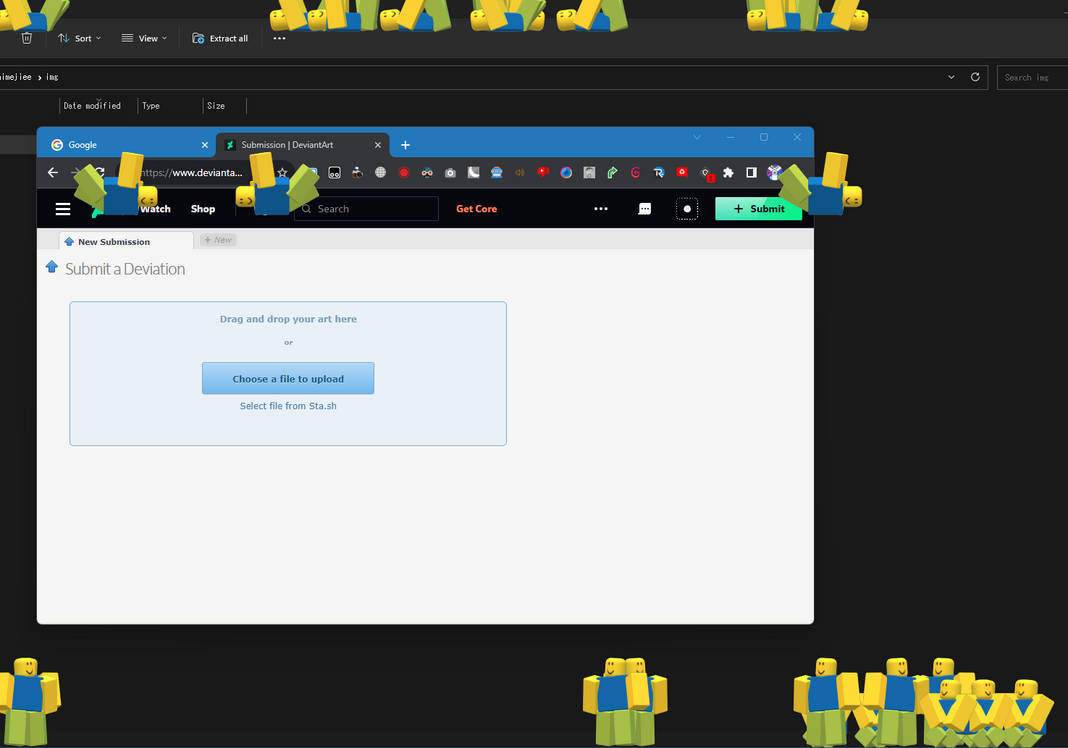
Task: Go back using the browser back arrow
Action: 52,172
